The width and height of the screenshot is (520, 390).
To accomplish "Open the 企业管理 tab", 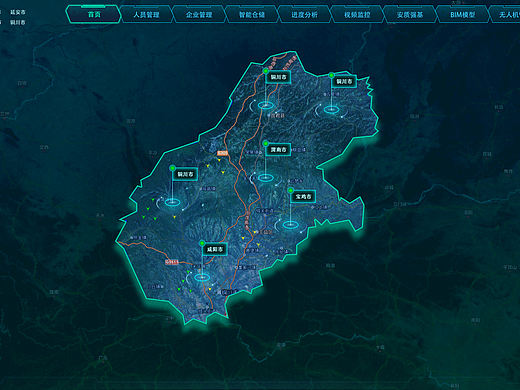I will click(199, 14).
